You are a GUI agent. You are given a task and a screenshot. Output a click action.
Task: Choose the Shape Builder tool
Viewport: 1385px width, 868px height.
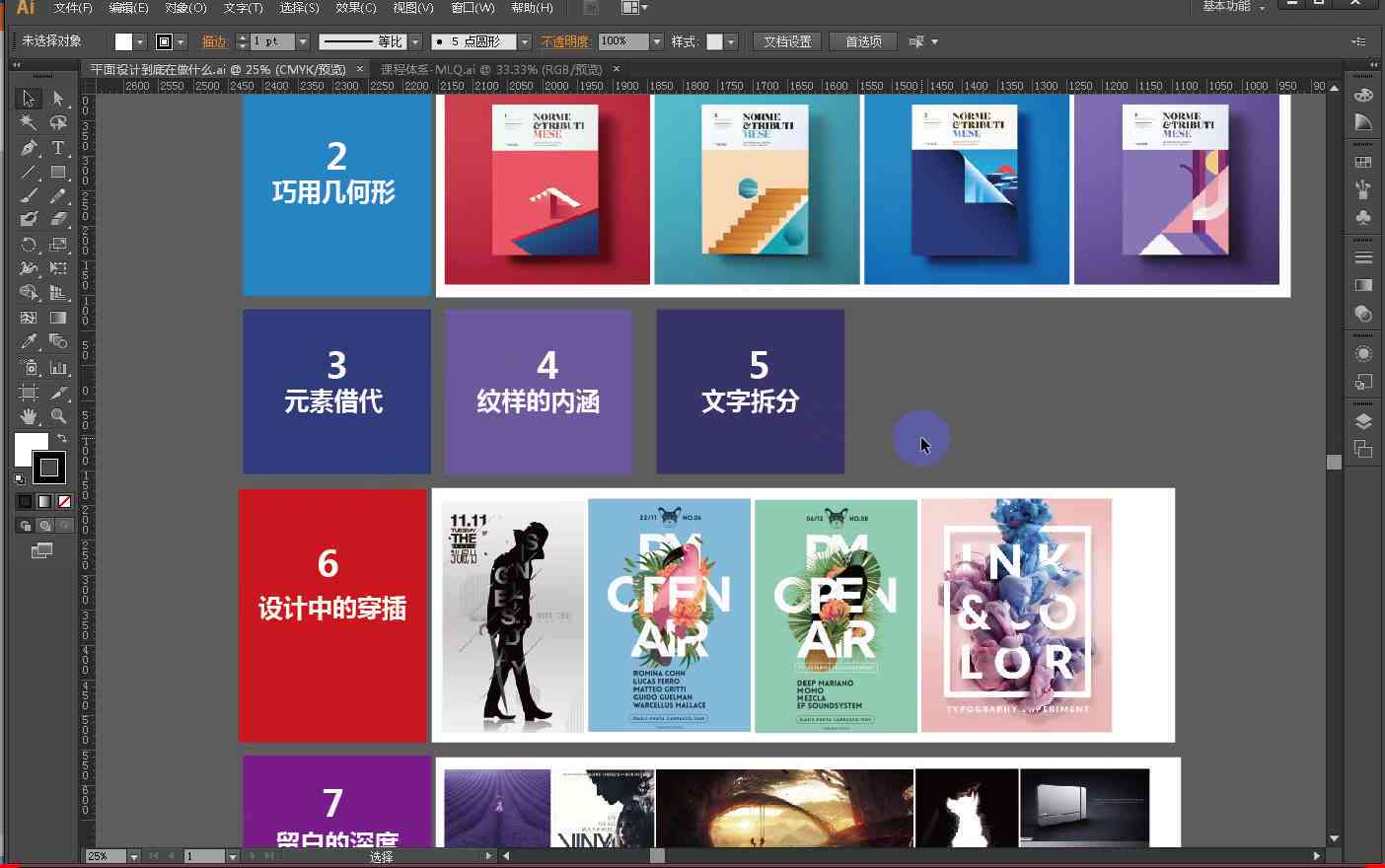click(29, 292)
